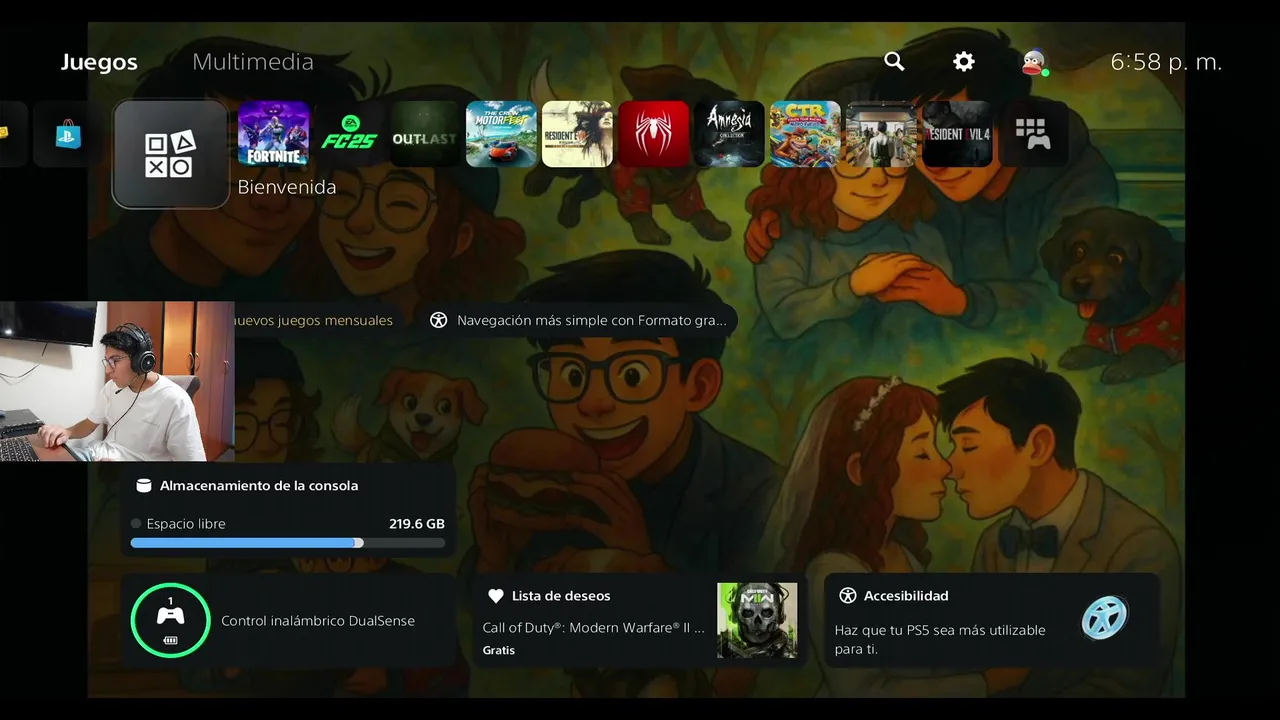Click the streamer webcam overlay
This screenshot has height=720, width=1280.
click(117, 381)
